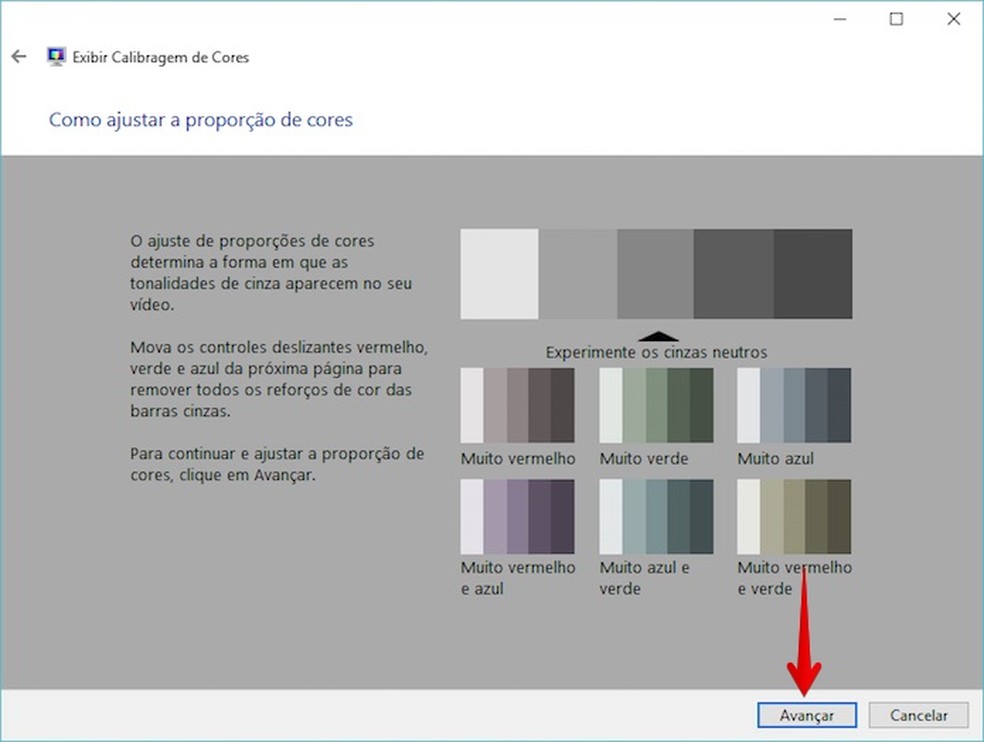Click the Avançar button
Screen dimensions: 984x742
pos(807,715)
